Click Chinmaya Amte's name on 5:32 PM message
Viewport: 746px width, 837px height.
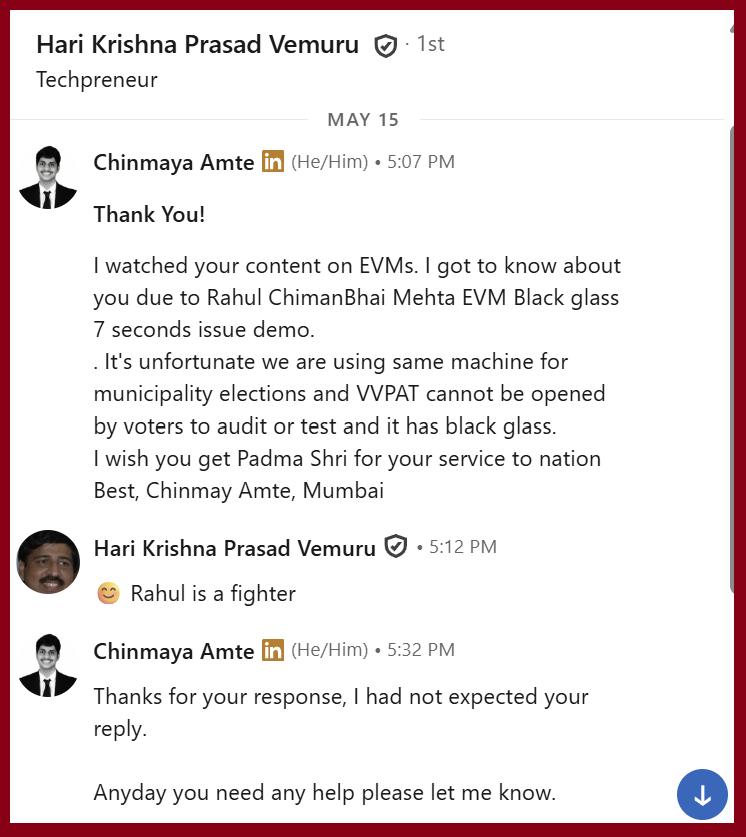pos(174,651)
